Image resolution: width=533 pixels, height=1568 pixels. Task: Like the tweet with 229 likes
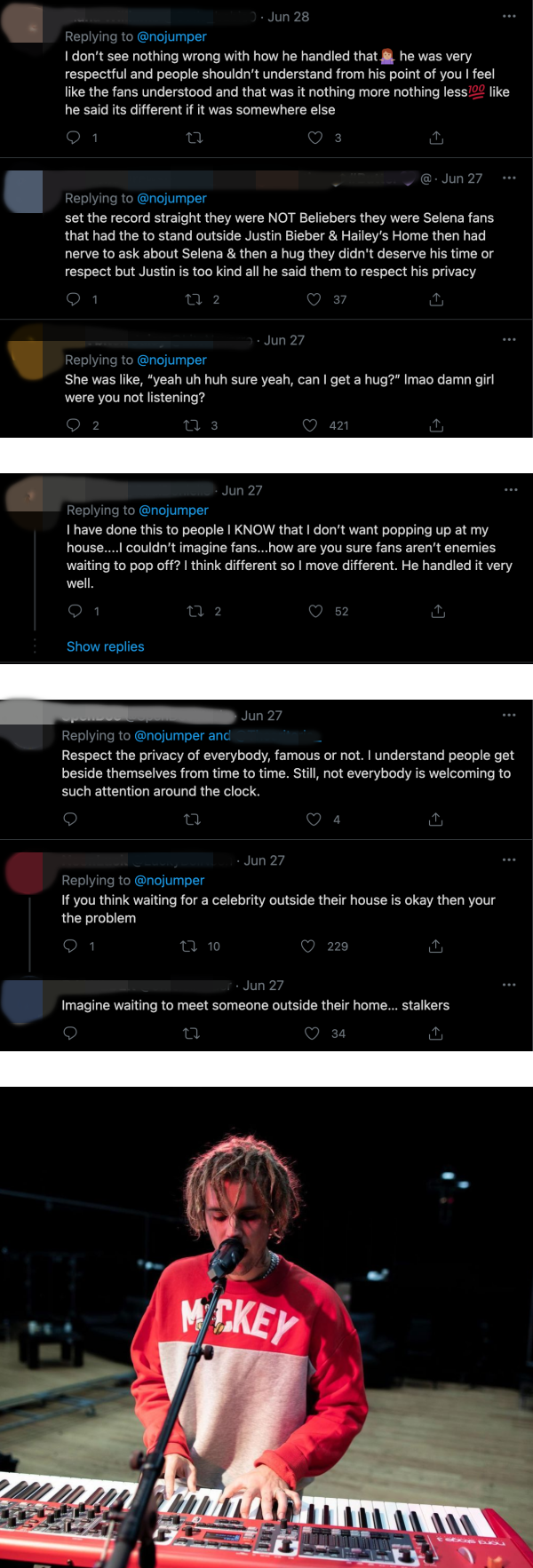308,946
